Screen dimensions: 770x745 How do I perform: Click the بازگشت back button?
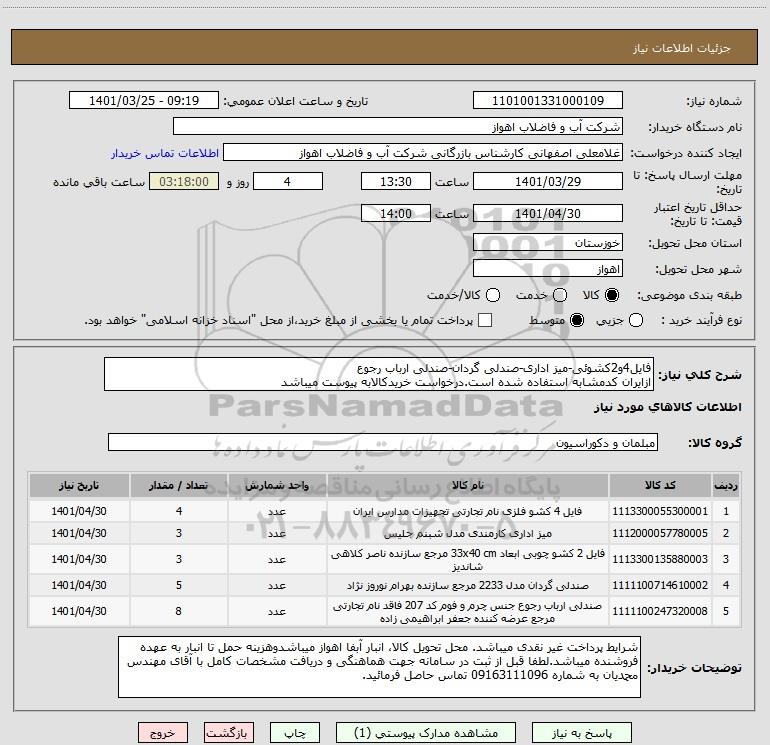point(229,733)
